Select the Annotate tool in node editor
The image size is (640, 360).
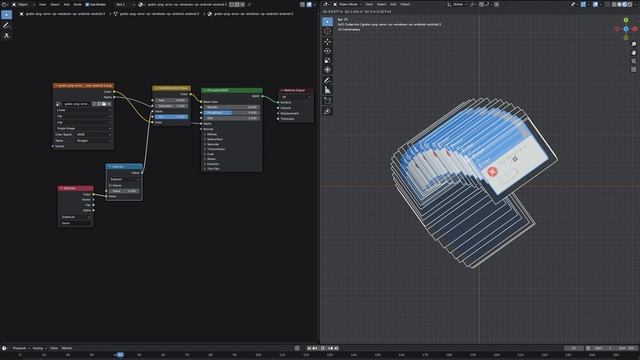[x=7, y=25]
